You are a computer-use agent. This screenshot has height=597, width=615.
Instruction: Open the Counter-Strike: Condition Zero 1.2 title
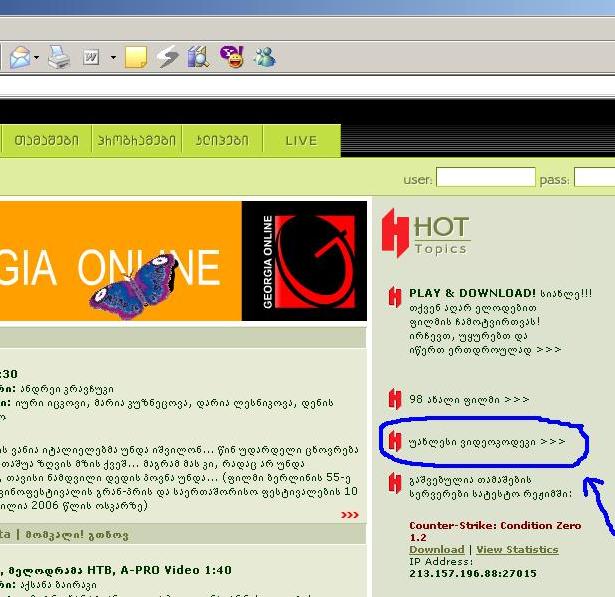[495, 531]
